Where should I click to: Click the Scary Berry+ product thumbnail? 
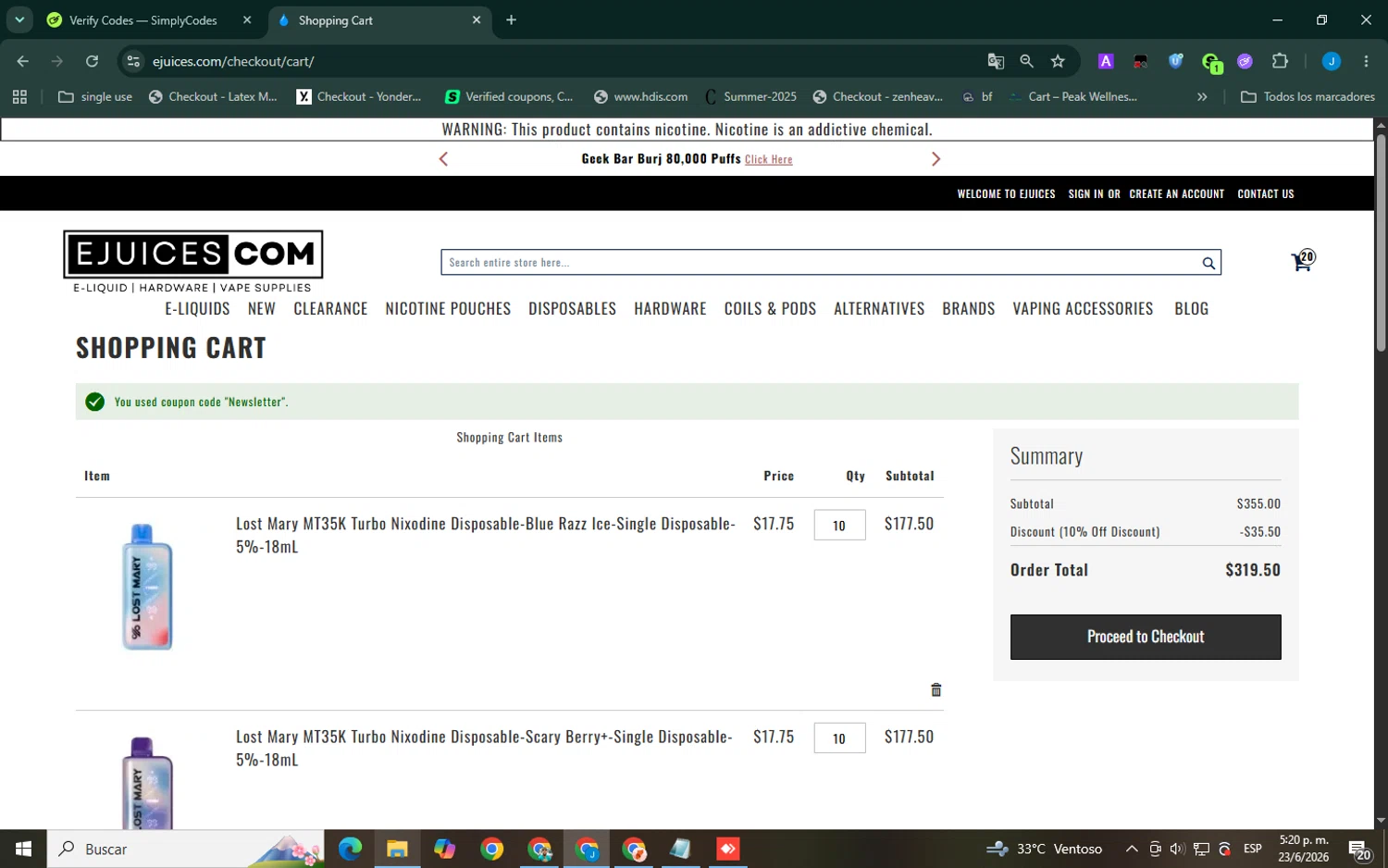147,783
